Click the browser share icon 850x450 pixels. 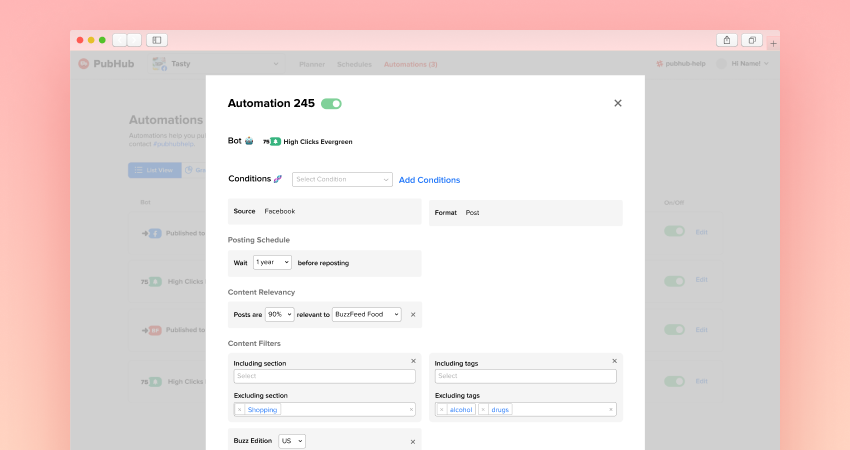pyautogui.click(x=727, y=40)
